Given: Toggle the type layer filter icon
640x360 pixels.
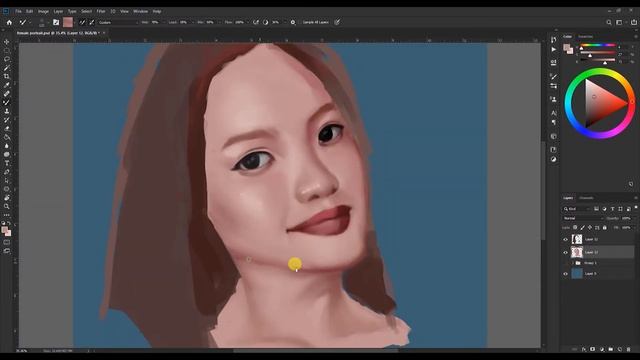Looking at the screenshot, I should point(612,209).
